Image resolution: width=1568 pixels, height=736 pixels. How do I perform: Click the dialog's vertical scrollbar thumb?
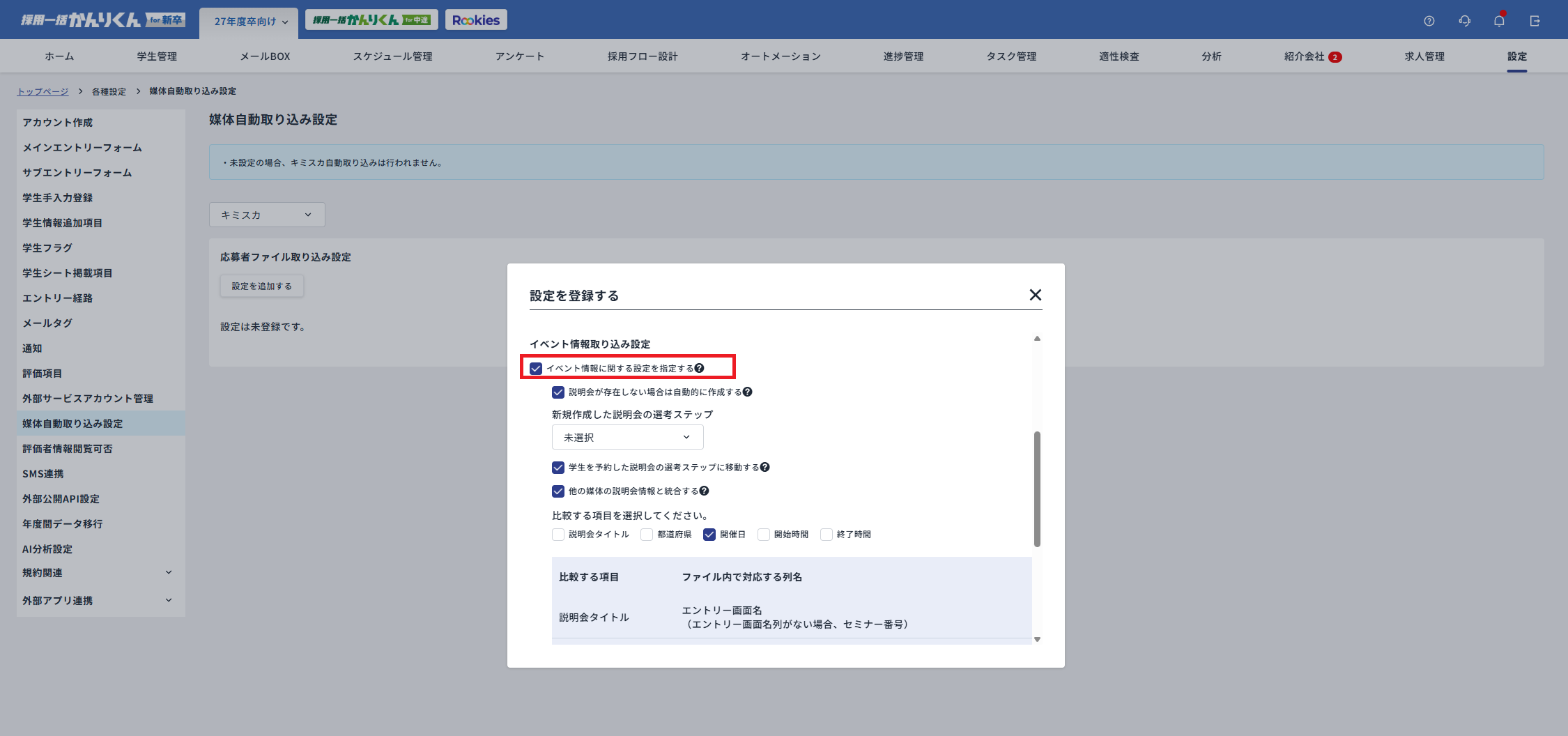click(1037, 488)
